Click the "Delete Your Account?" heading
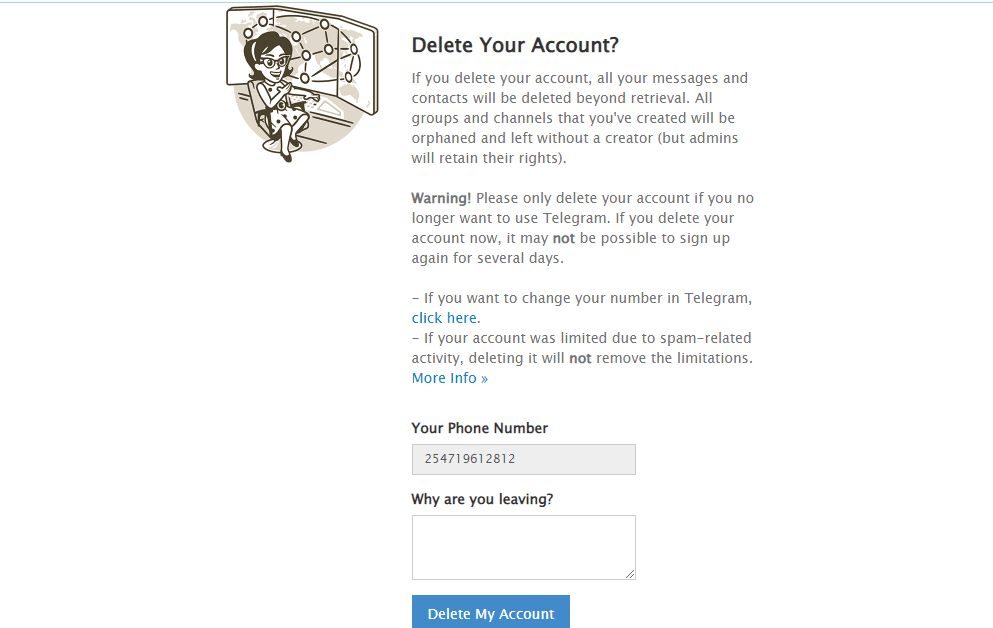 pos(515,45)
